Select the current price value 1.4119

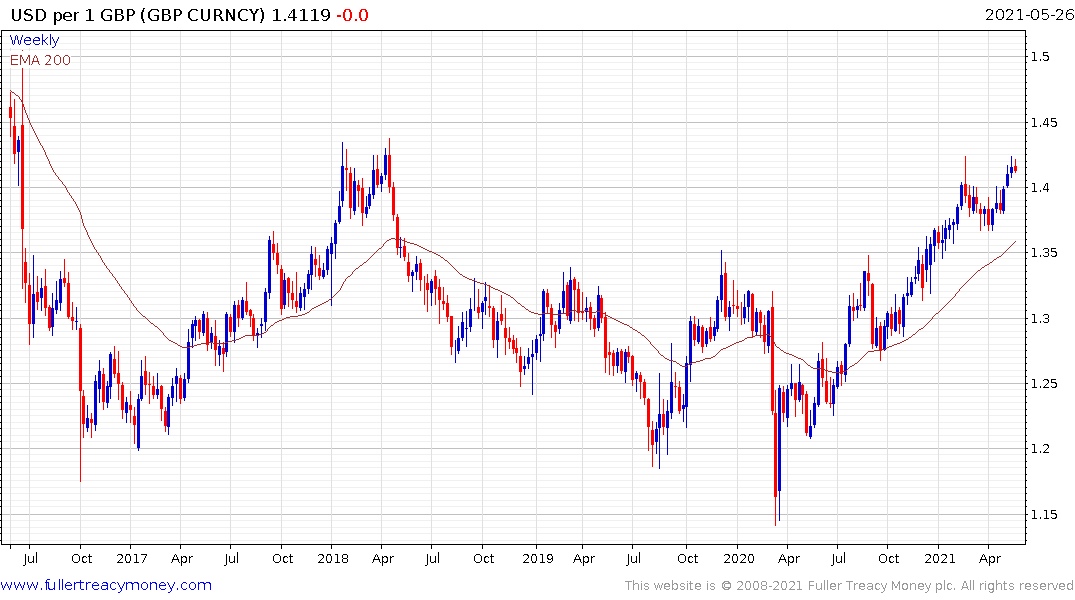[x=301, y=15]
